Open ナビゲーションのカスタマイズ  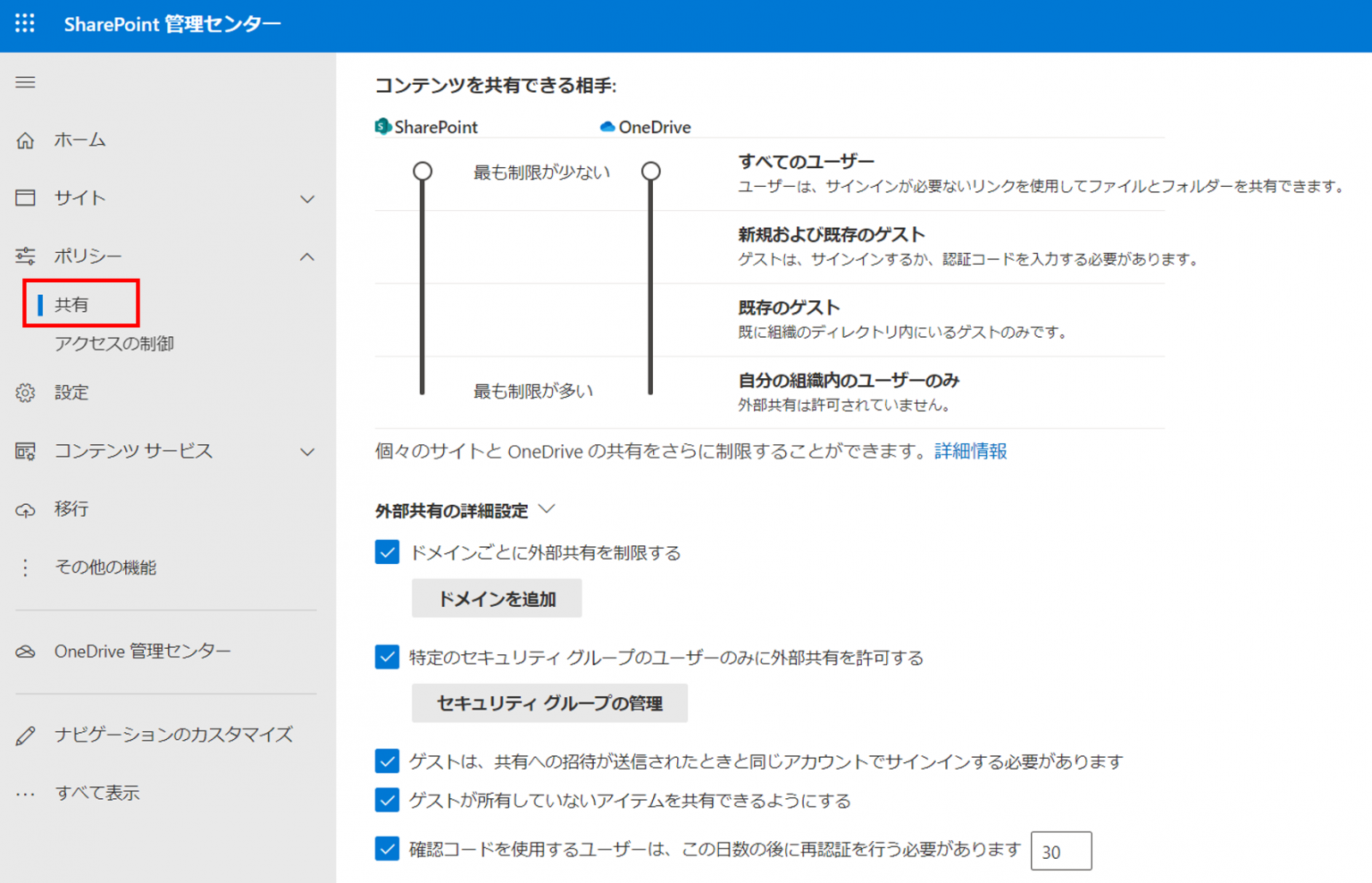pyautogui.click(x=174, y=735)
